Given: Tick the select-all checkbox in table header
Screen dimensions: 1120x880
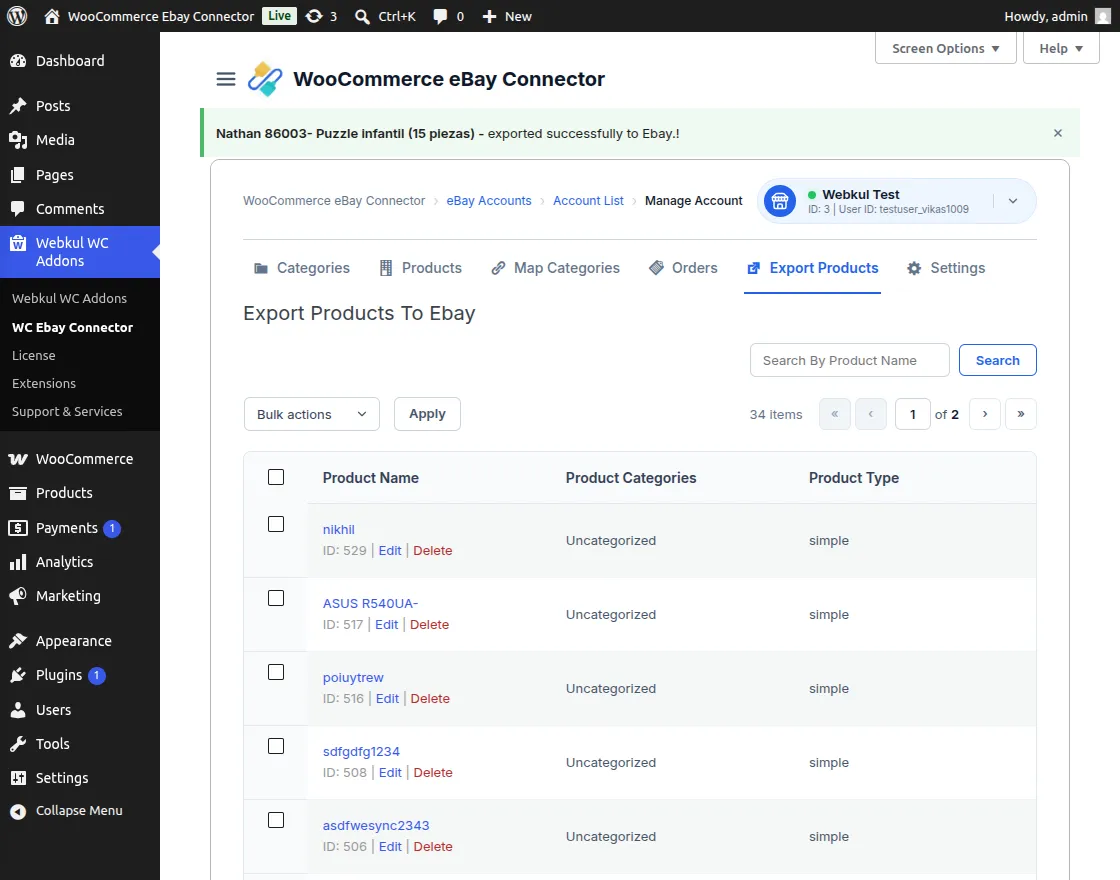Looking at the screenshot, I should point(276,477).
